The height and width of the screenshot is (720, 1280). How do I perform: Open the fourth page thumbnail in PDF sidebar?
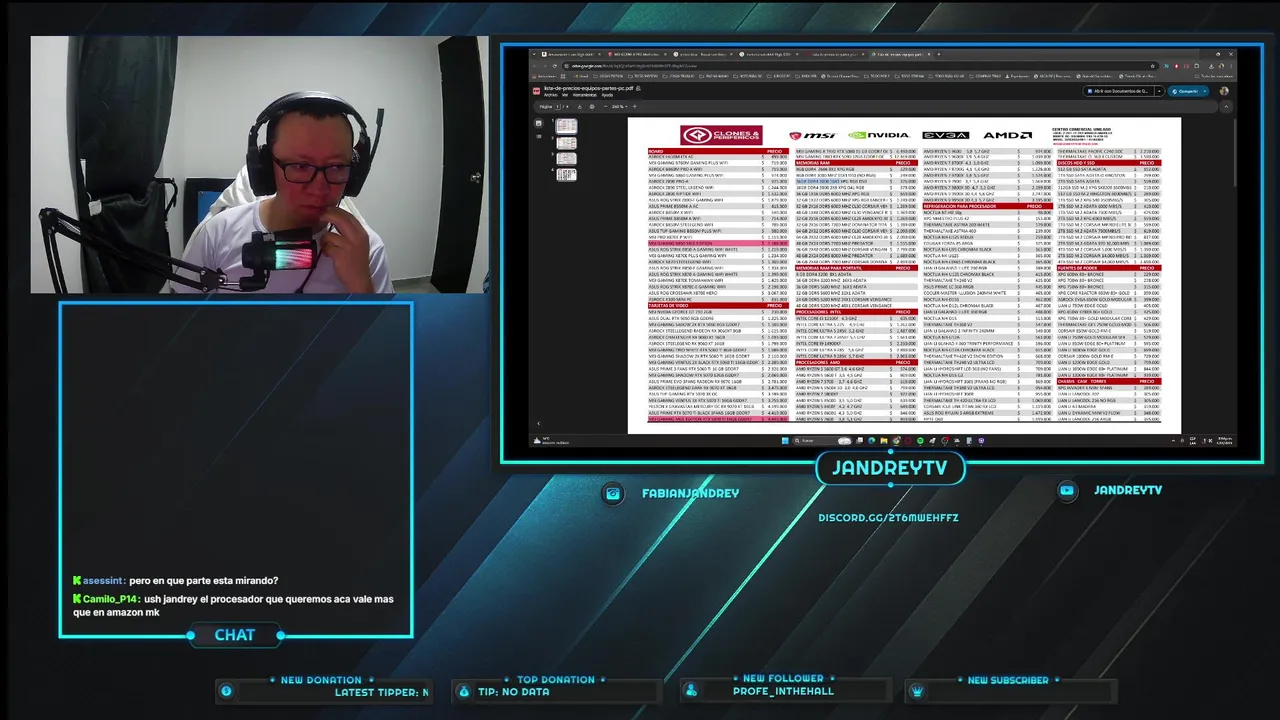(x=567, y=175)
